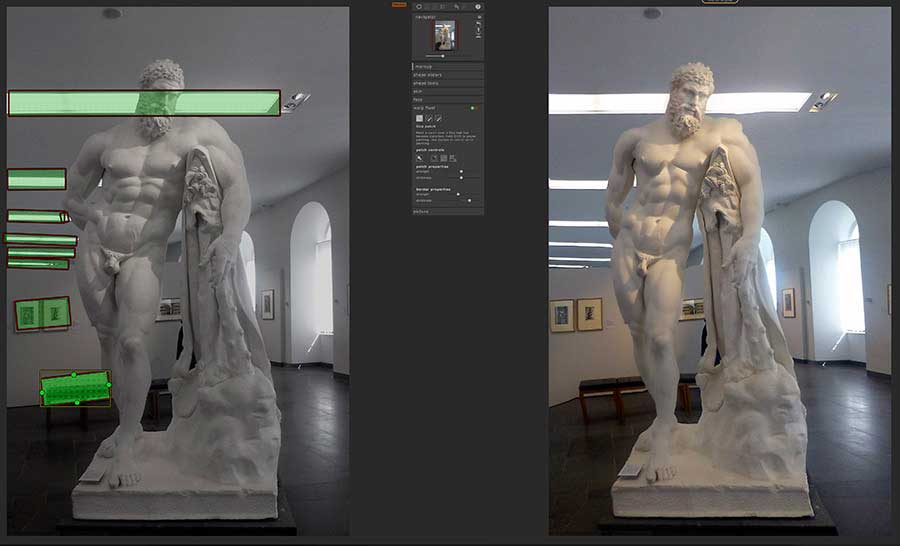The width and height of the screenshot is (900, 546).
Task: Select the green patch over the bench
Action: 75,389
